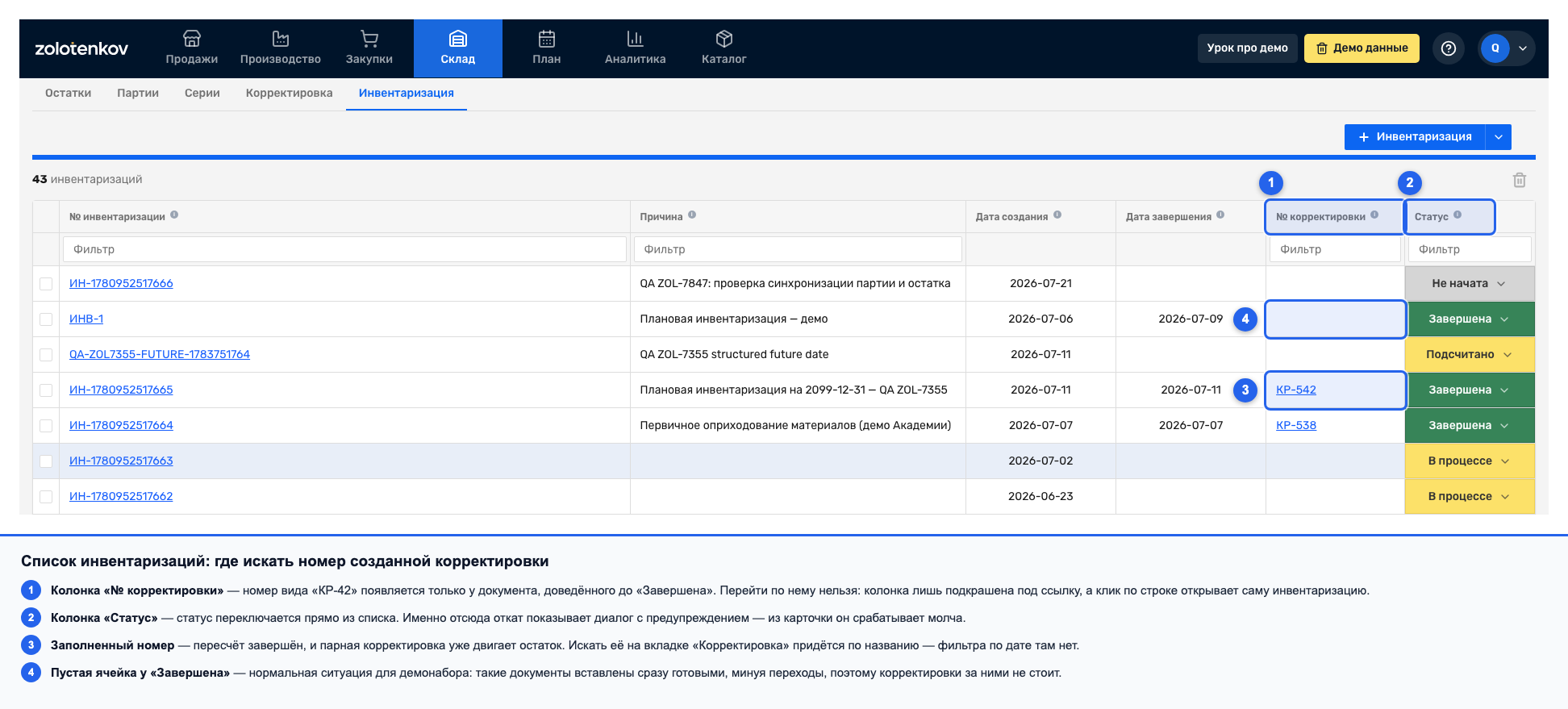Open link QA-ZOL7355-FUTURE-1783751764
The width and height of the screenshot is (1568, 709).
pyautogui.click(x=160, y=354)
